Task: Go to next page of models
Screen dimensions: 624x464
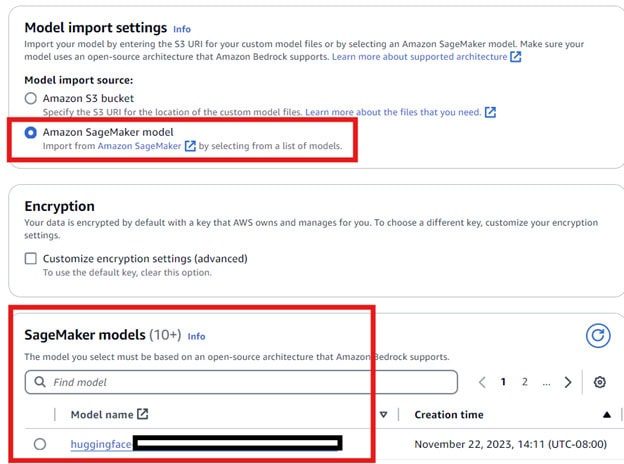Action: coord(568,382)
